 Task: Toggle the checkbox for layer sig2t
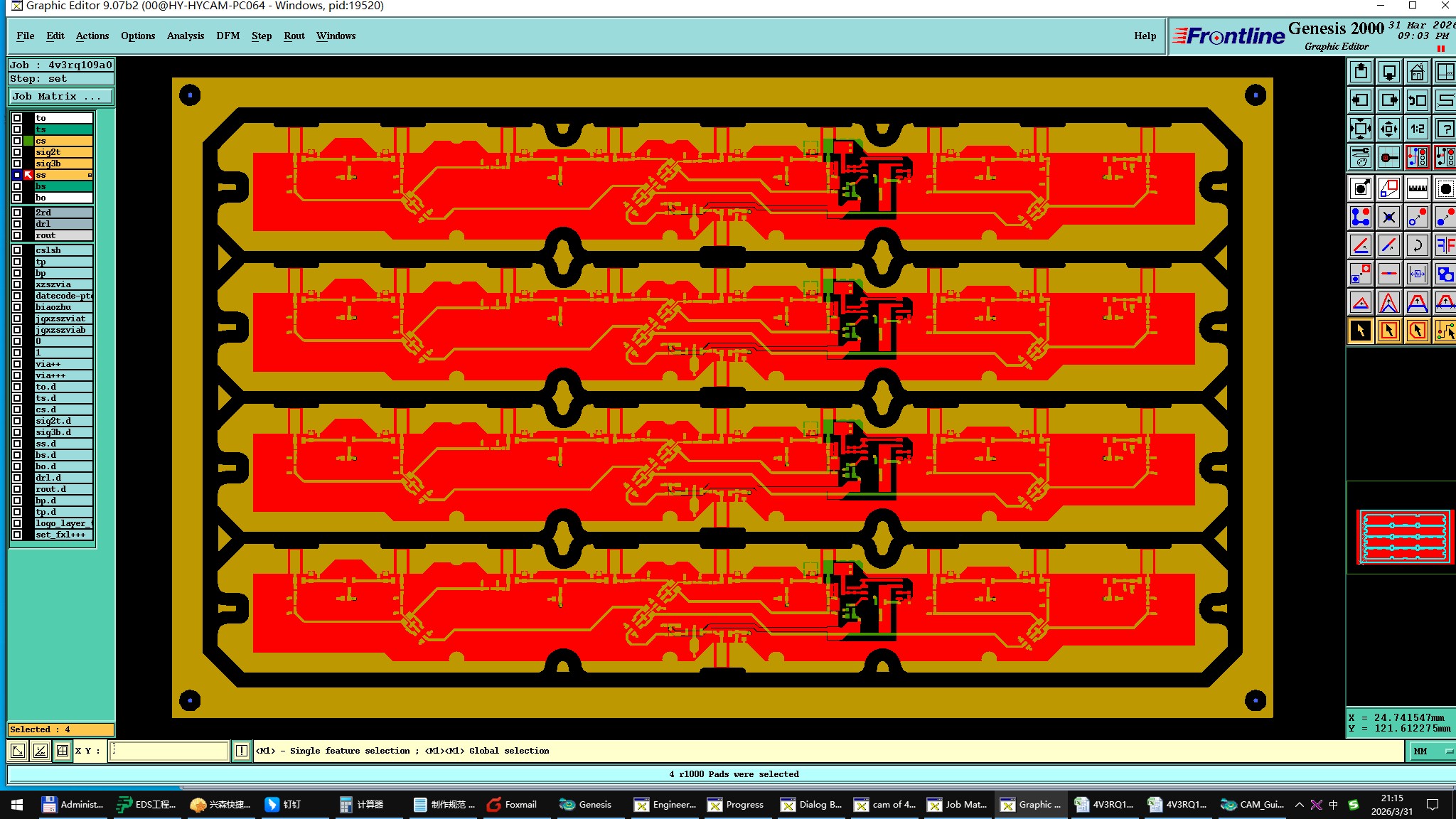point(17,152)
